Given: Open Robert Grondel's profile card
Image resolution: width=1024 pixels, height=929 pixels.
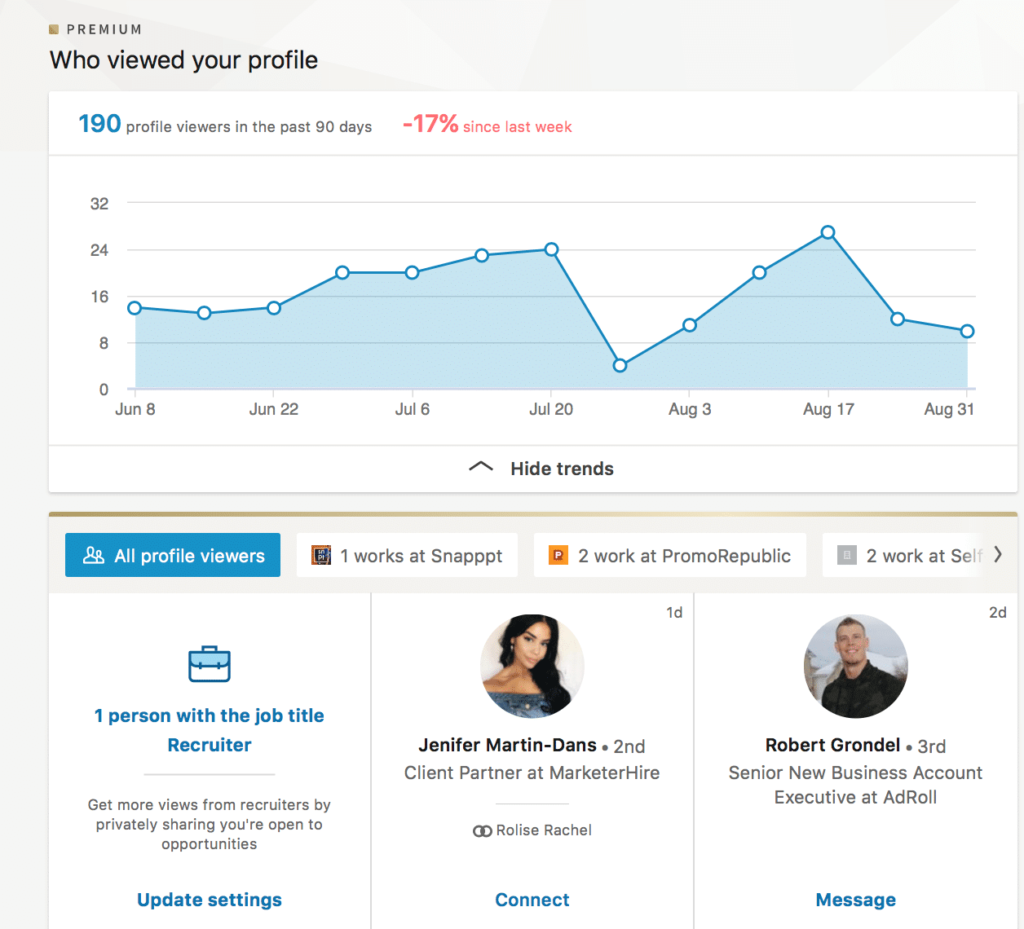Looking at the screenshot, I should point(833,745).
